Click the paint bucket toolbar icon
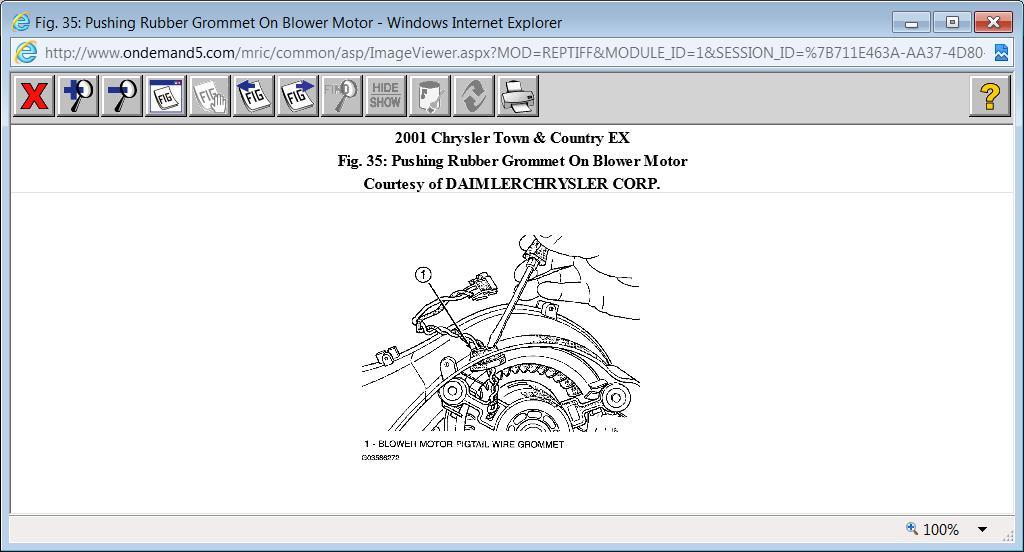This screenshot has height=552, width=1024. click(x=430, y=96)
